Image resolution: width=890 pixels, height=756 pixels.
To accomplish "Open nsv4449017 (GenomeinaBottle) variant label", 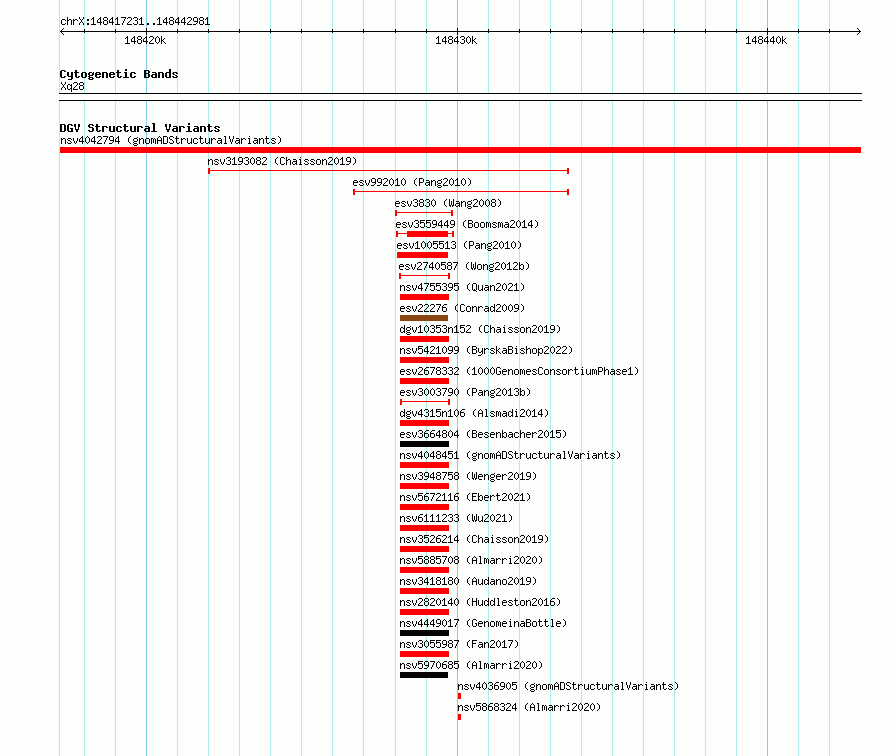I will [x=483, y=623].
